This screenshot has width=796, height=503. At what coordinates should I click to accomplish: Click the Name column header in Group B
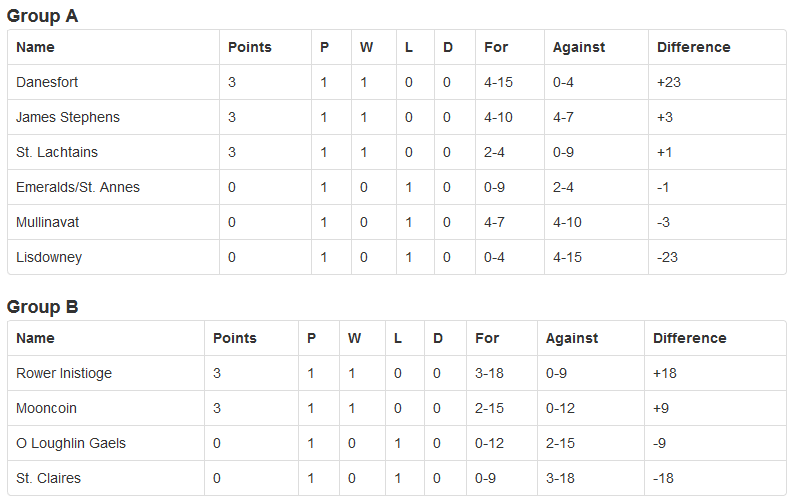point(35,338)
